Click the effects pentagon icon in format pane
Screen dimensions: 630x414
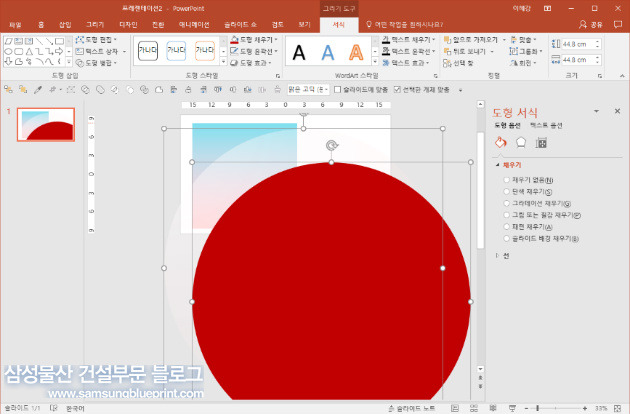tap(521, 142)
